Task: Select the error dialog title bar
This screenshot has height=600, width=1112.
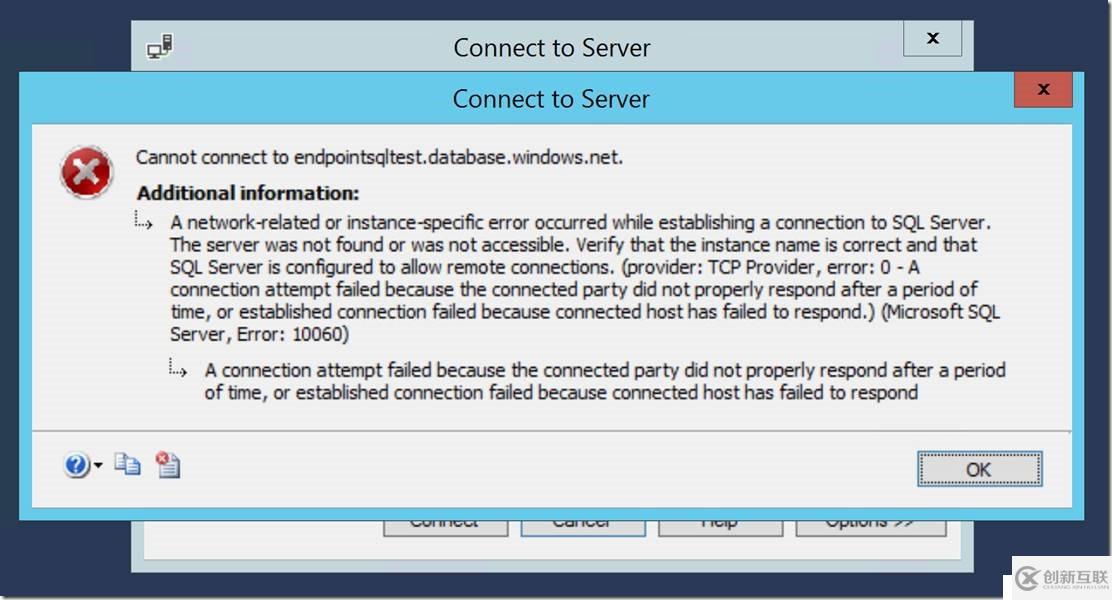Action: coord(550,98)
